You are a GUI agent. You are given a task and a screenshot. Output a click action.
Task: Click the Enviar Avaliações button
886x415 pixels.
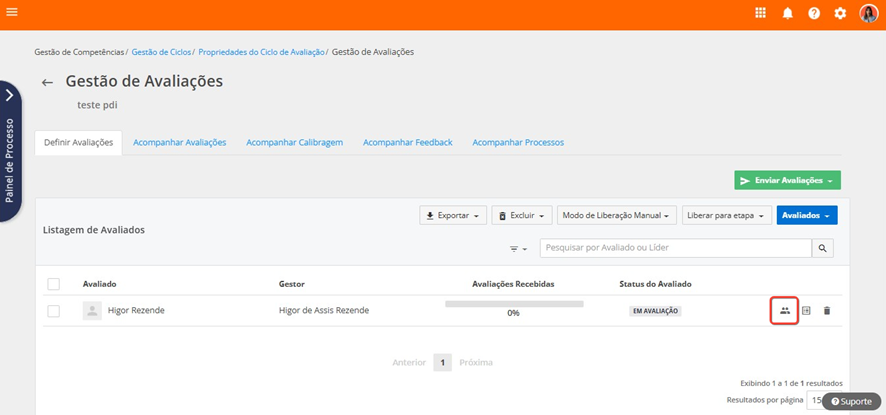pos(787,180)
